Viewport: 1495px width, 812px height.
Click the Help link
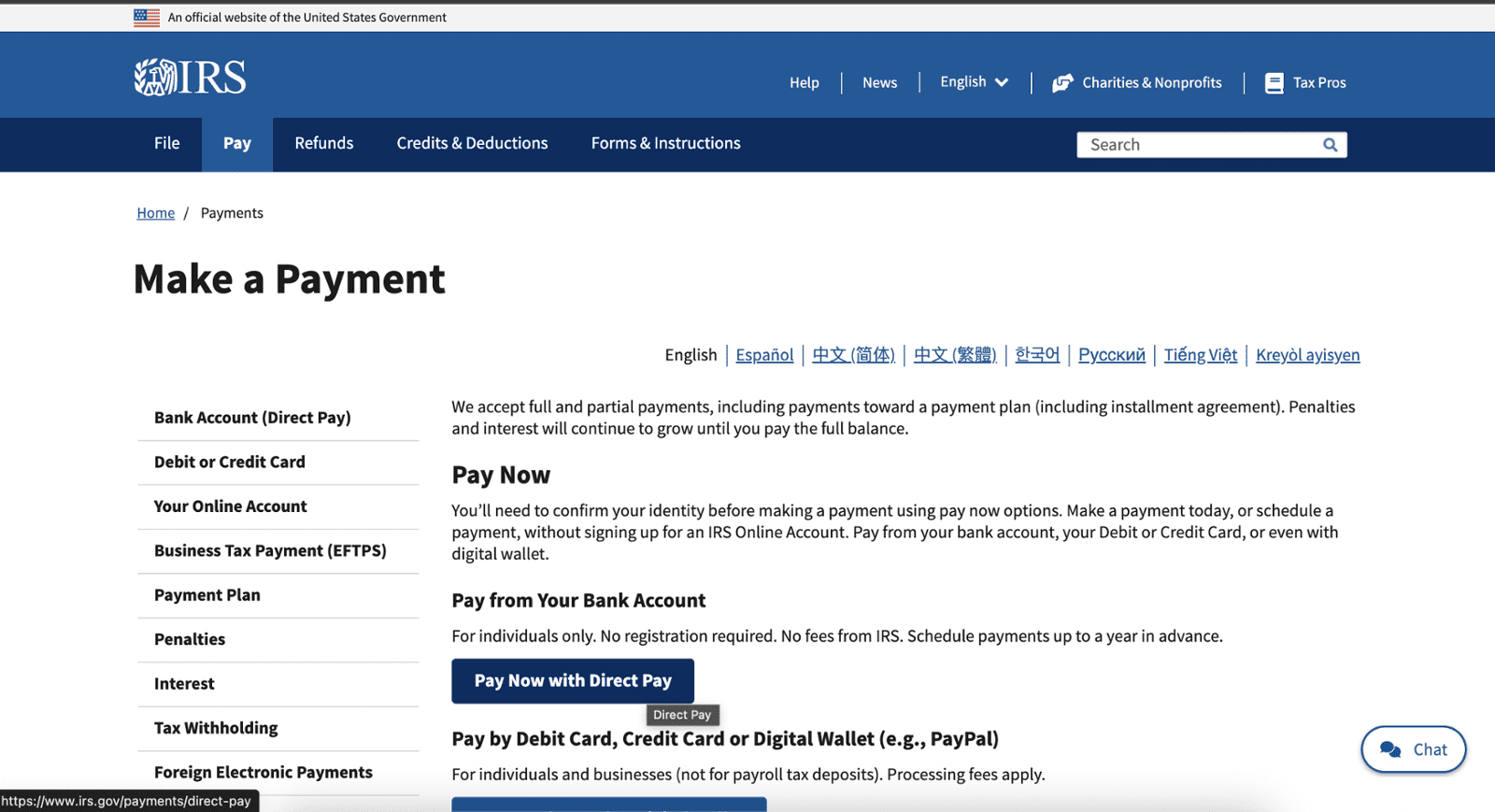[x=804, y=82]
